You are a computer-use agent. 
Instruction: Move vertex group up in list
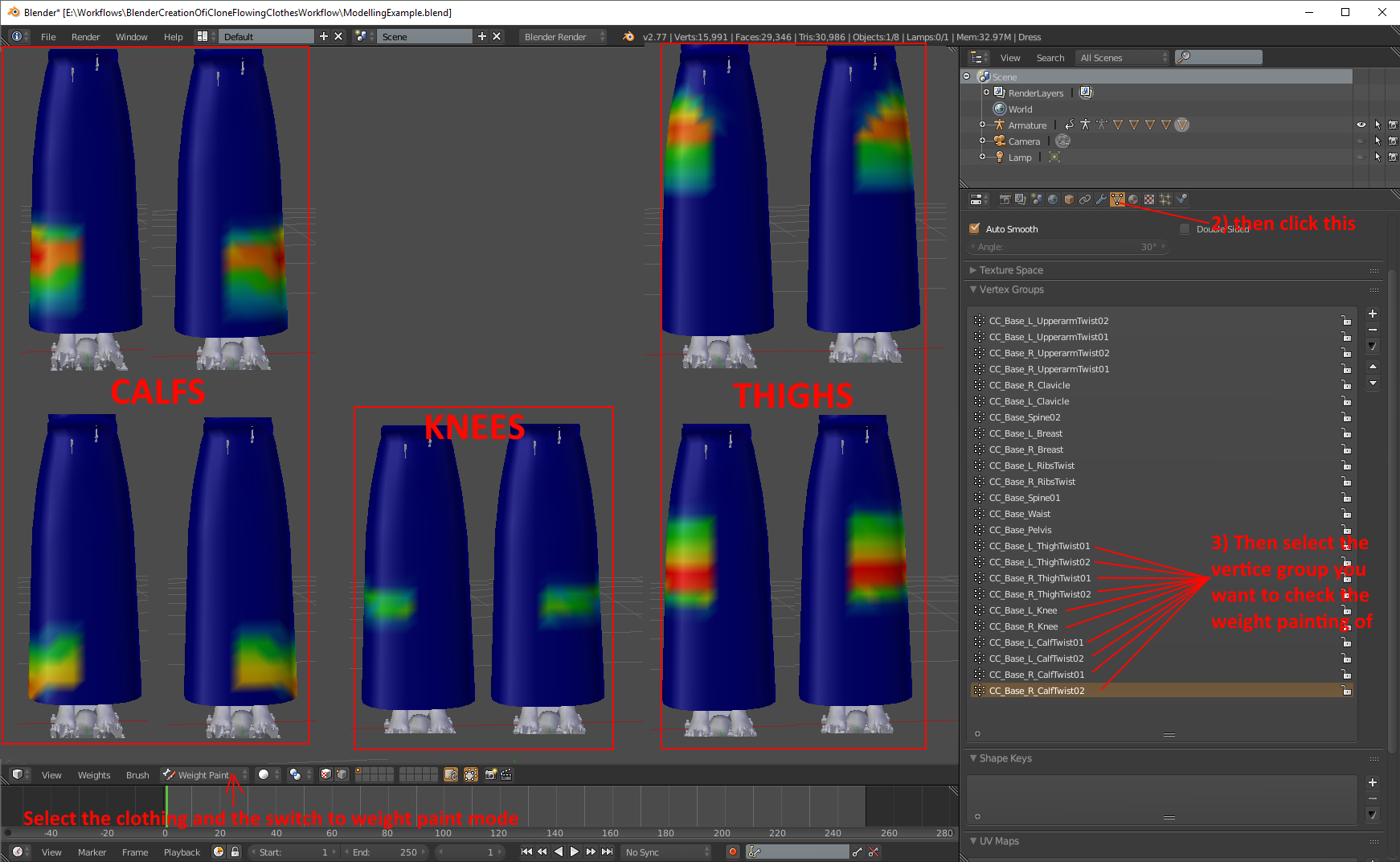(x=1373, y=367)
